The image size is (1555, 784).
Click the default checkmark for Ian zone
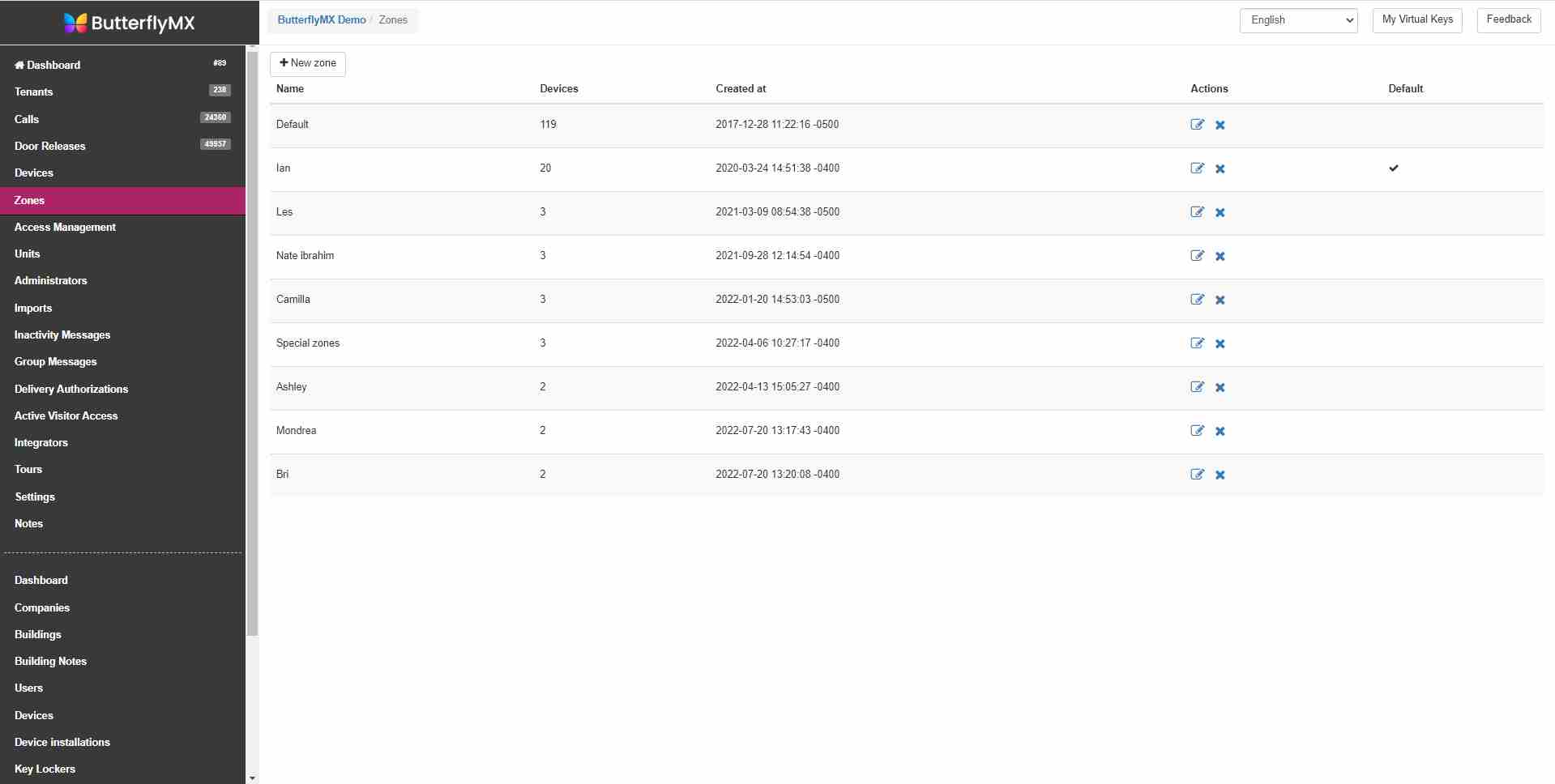(1393, 168)
